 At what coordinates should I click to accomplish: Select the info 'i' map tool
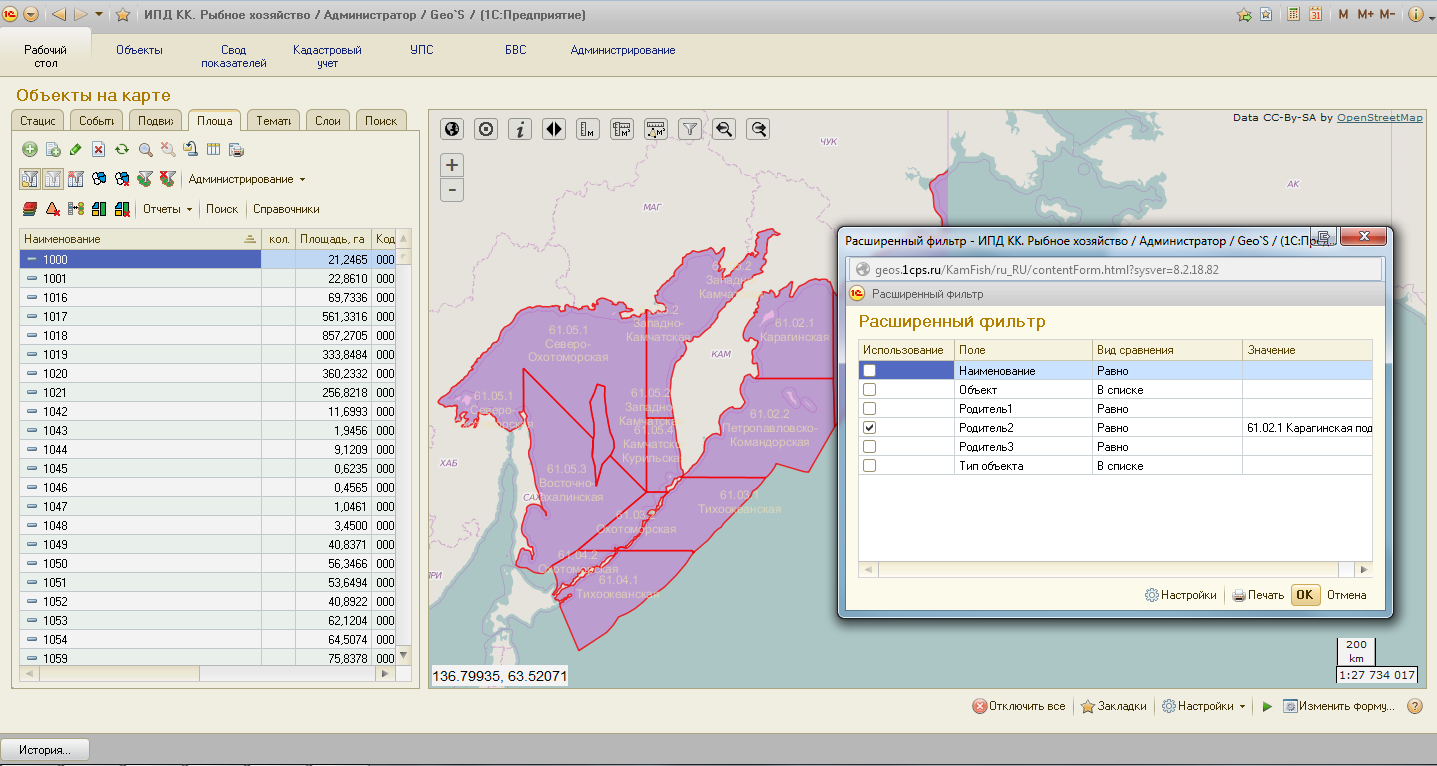[x=520, y=129]
